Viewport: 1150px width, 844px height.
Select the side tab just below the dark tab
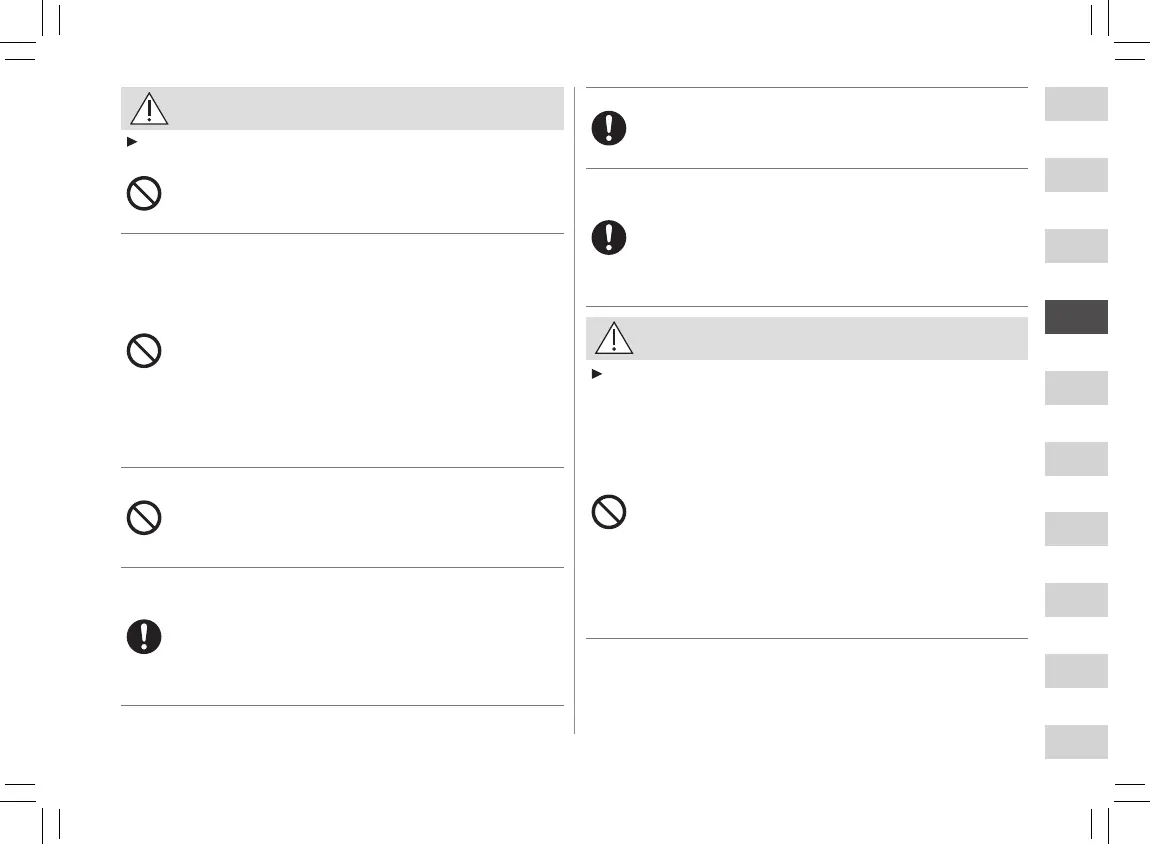1076,387
